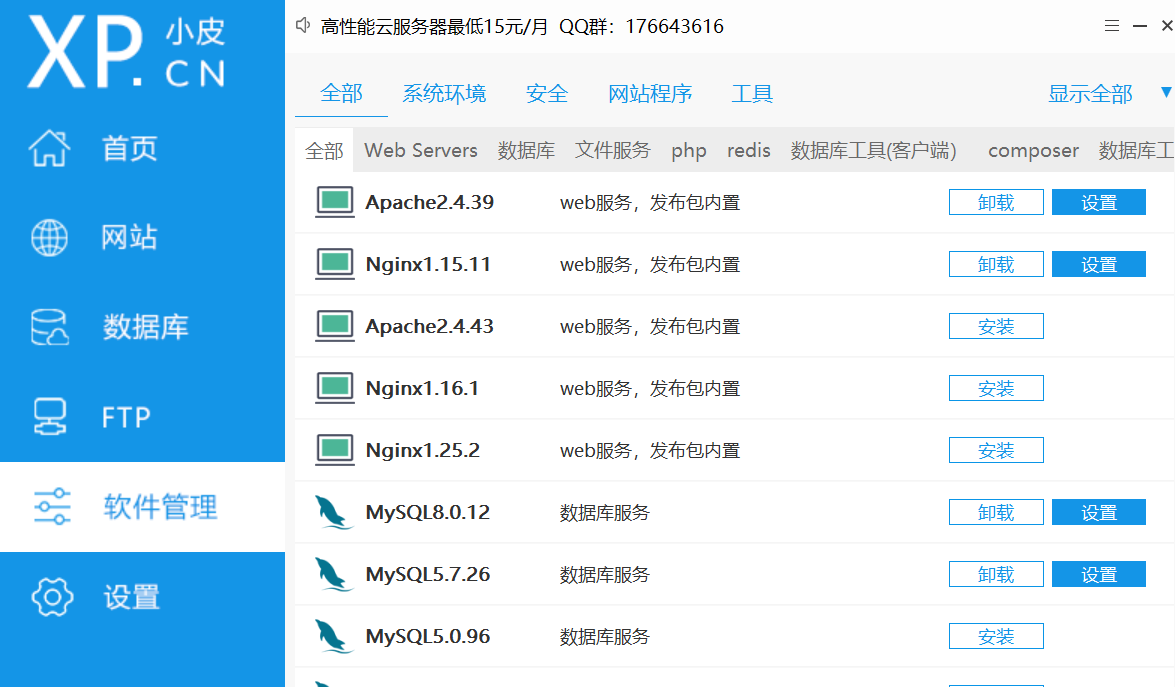
Task: Click the MySQL5.0.96 name text
Action: pyautogui.click(x=427, y=637)
